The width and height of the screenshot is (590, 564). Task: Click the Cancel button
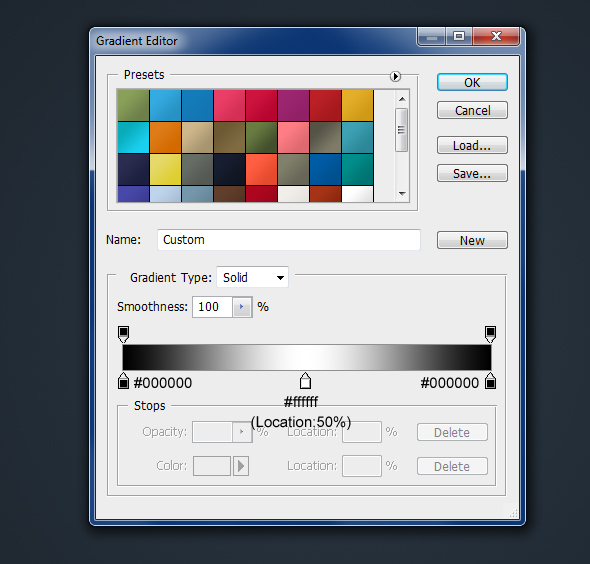(x=472, y=110)
